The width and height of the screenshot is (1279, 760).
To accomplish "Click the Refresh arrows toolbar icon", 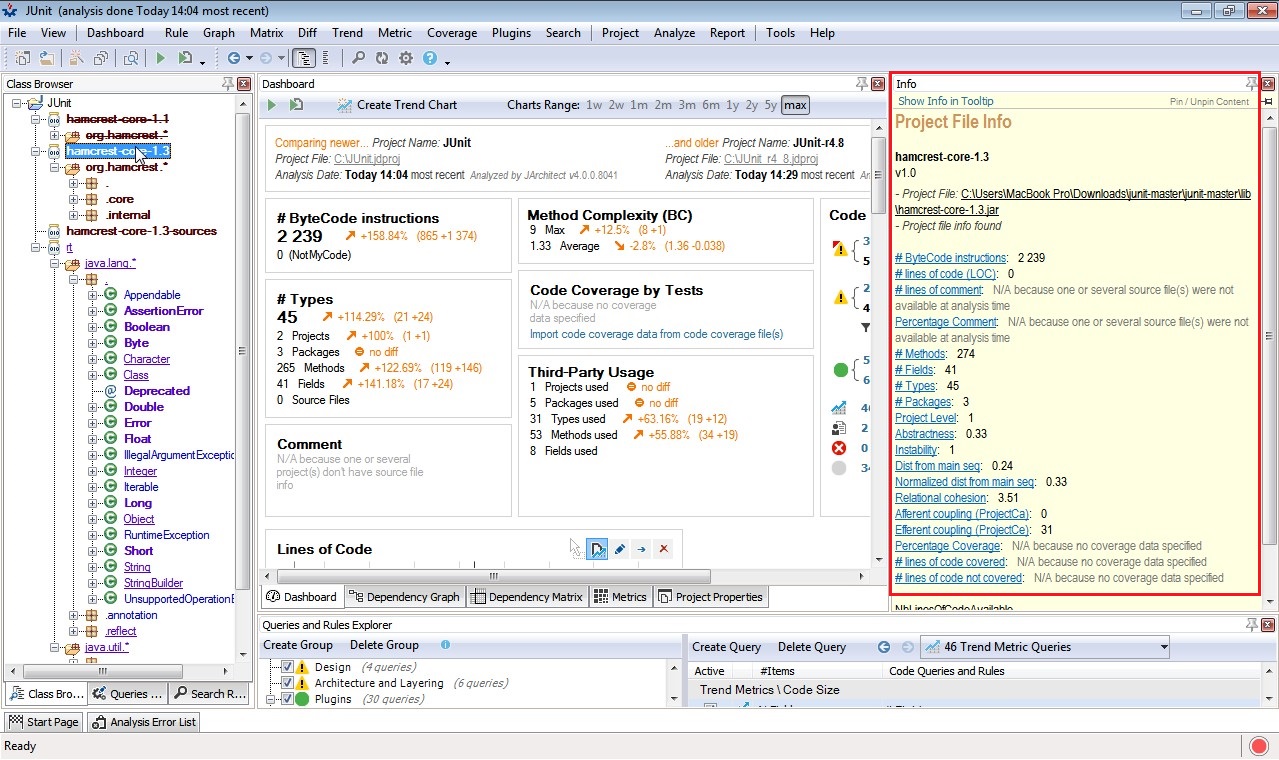I will 382,59.
